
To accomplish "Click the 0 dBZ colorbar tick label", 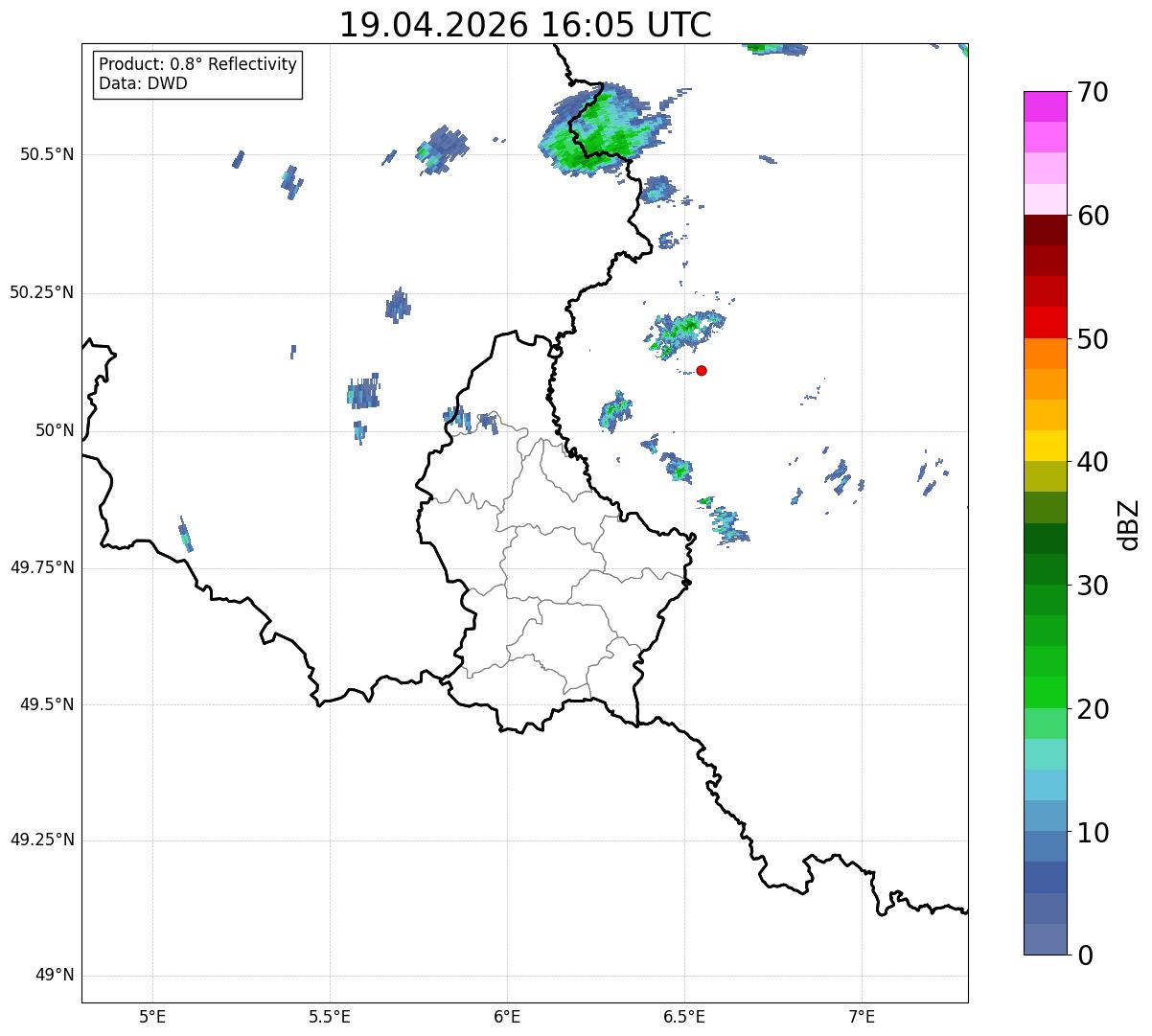I will 1084,955.
